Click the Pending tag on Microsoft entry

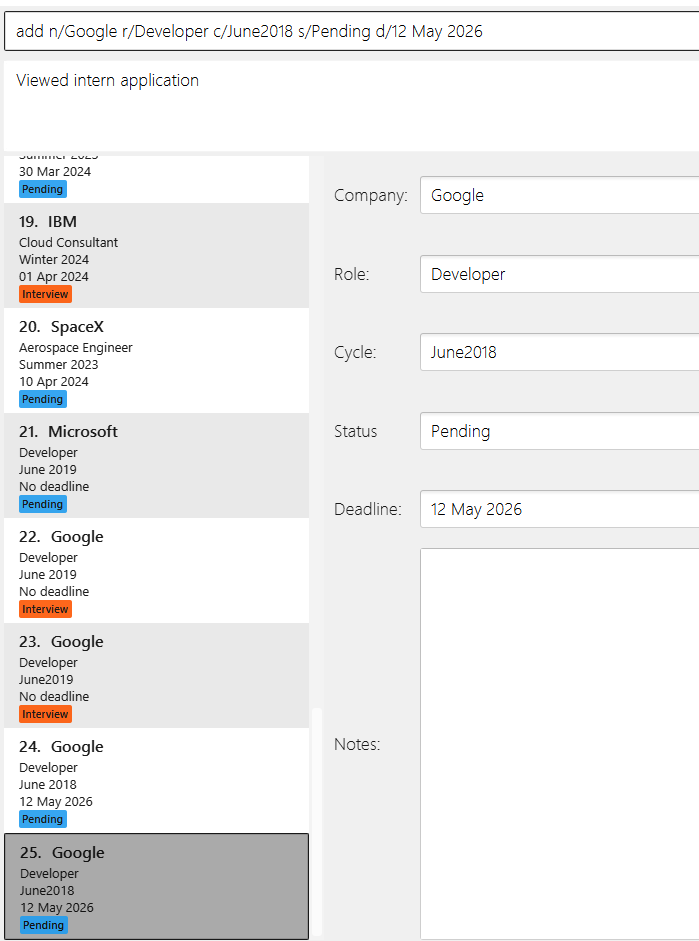click(x=43, y=504)
